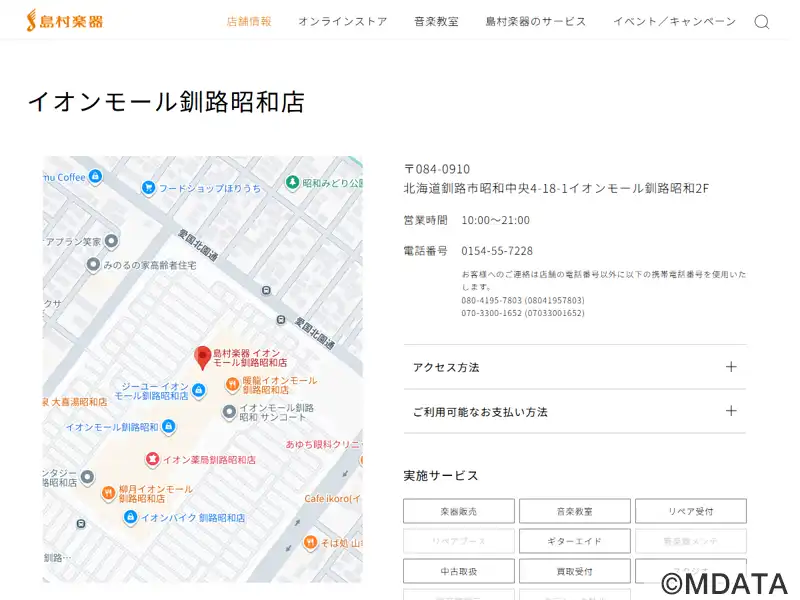The image size is (800, 600).
Task: Click phone number 0154-55-7228
Action: click(497, 251)
